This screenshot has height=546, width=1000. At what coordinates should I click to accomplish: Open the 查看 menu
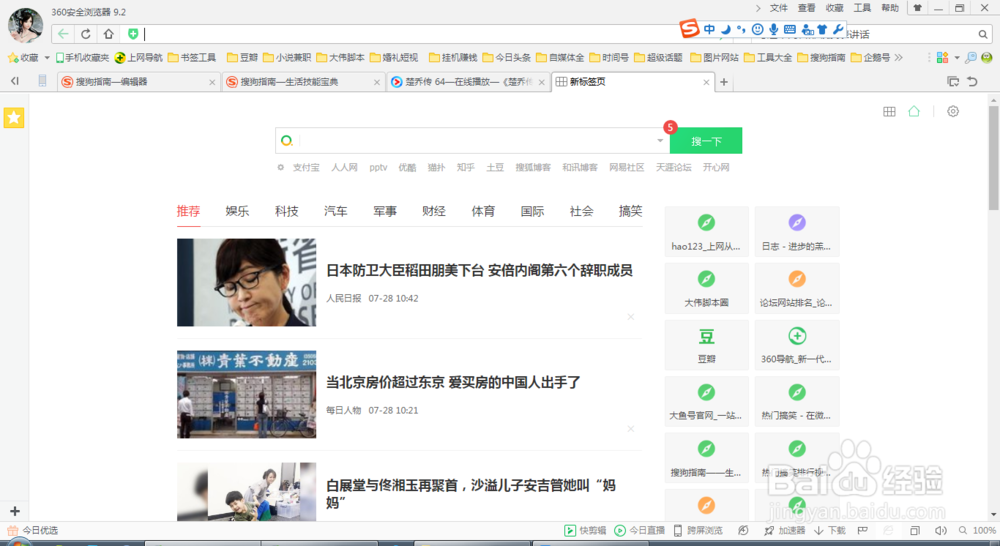[x=806, y=8]
